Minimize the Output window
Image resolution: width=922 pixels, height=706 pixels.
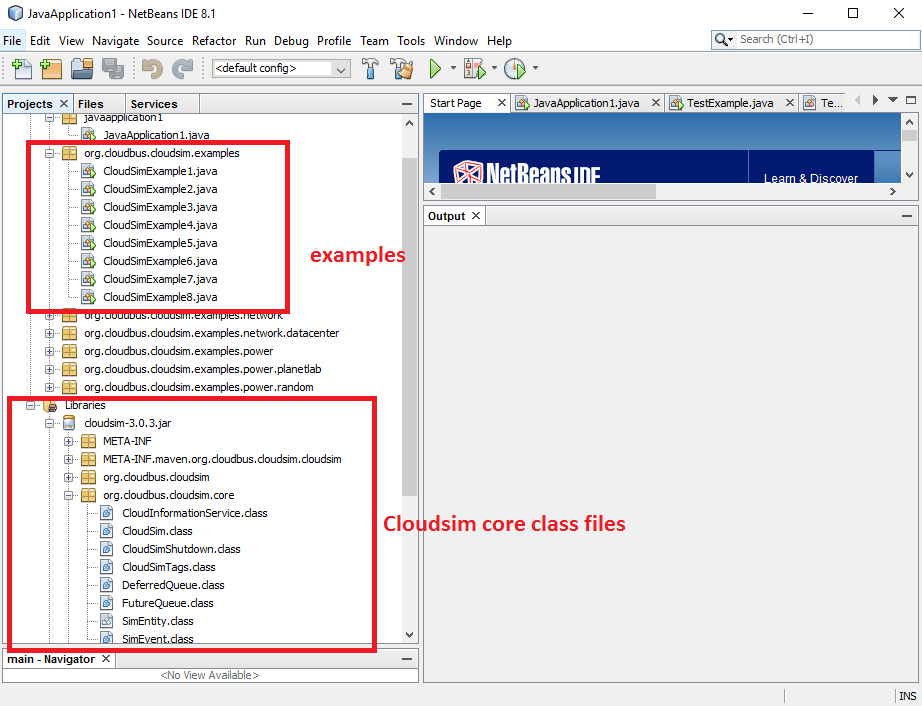(x=907, y=216)
